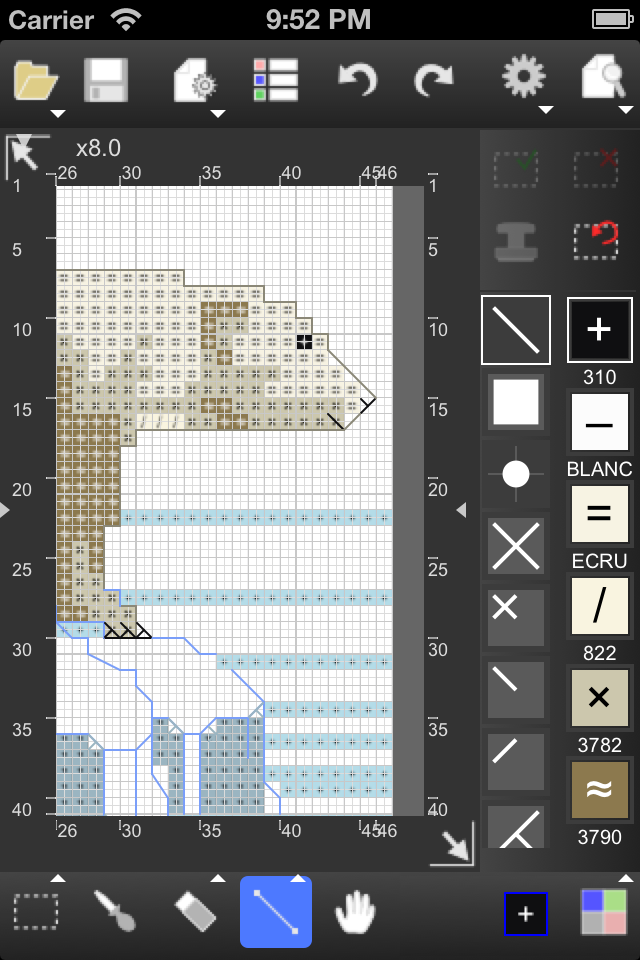Tap the x8.0 zoom level label

pyautogui.click(x=99, y=148)
